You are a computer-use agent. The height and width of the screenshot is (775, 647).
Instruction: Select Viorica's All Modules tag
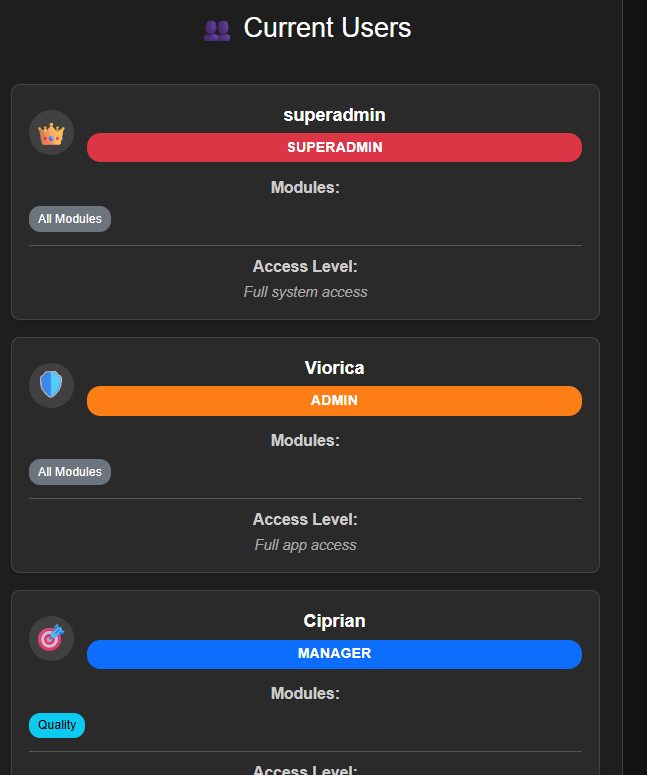pos(70,472)
